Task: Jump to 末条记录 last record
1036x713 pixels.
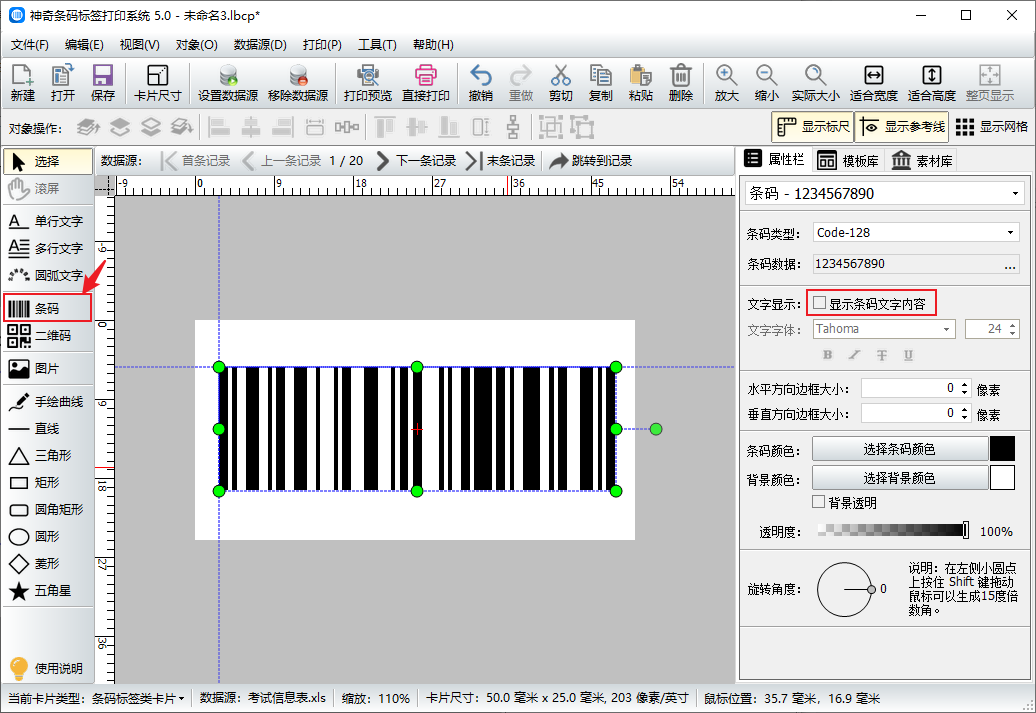Action: tap(501, 161)
